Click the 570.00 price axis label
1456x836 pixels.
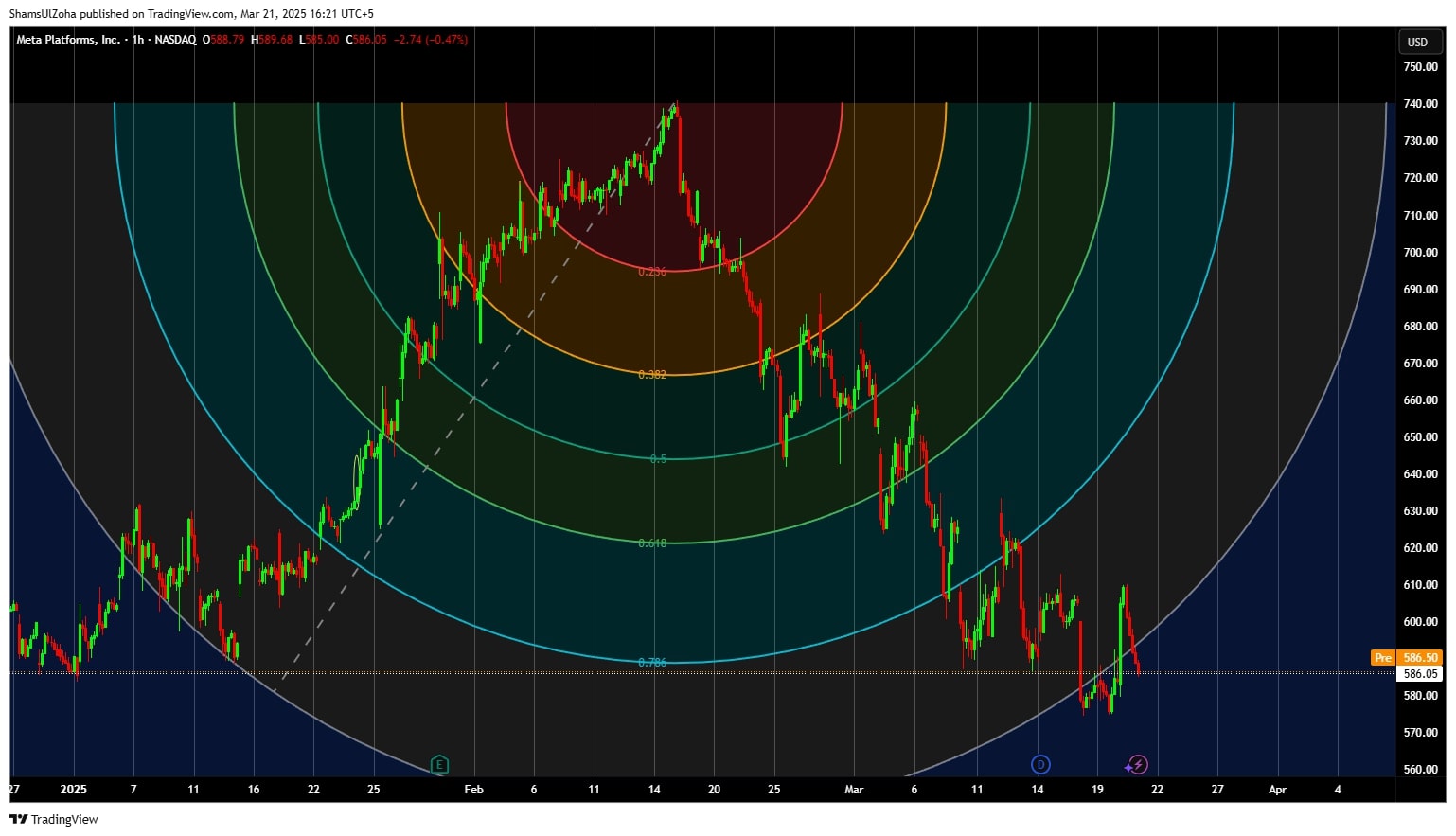[1420, 733]
